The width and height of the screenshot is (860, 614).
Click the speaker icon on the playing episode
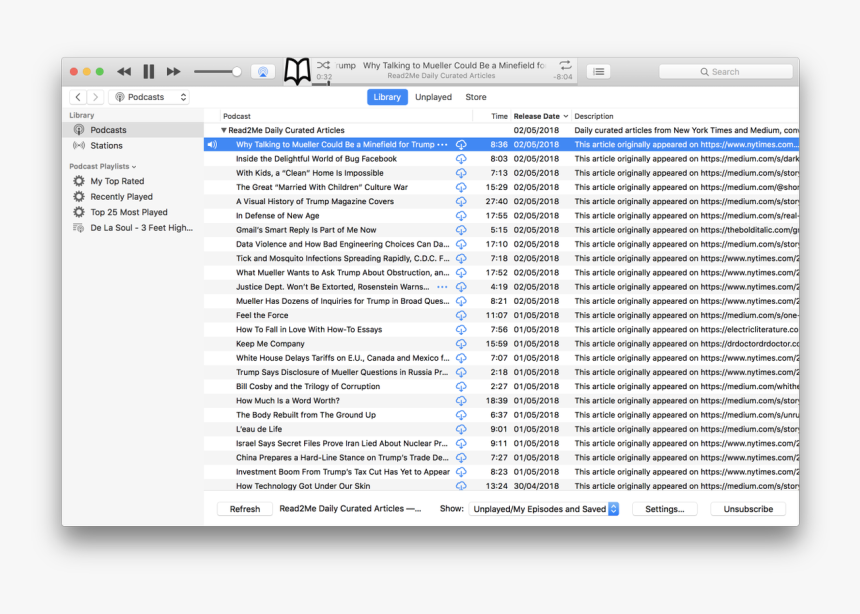coord(212,145)
